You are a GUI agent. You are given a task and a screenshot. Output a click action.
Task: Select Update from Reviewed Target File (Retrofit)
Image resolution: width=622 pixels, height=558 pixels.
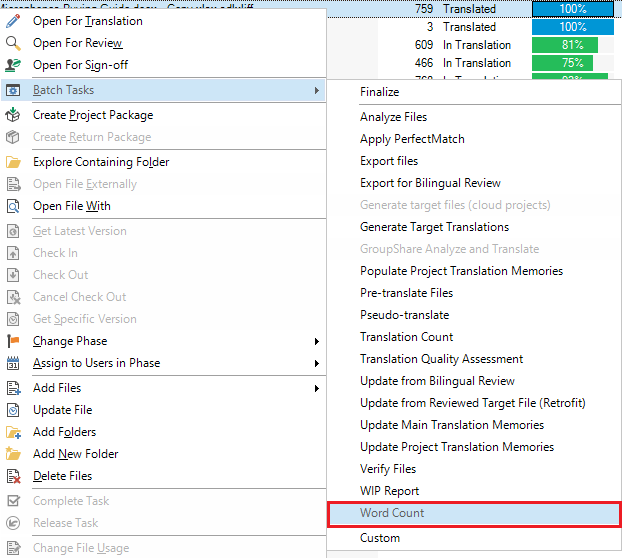474,403
